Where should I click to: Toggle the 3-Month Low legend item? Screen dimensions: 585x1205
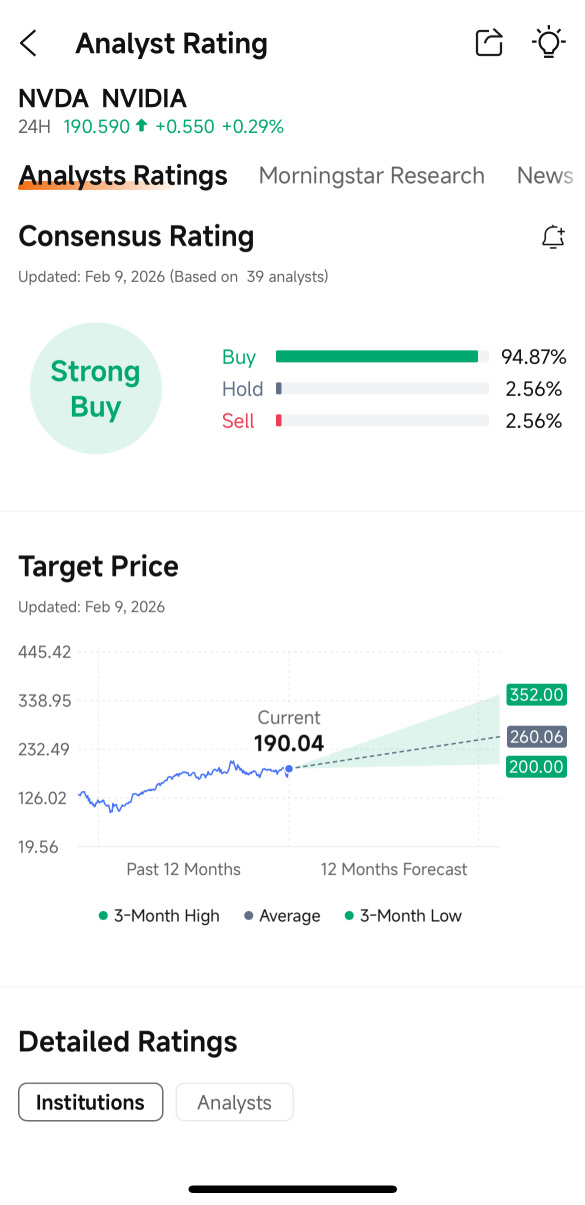pyautogui.click(x=404, y=915)
